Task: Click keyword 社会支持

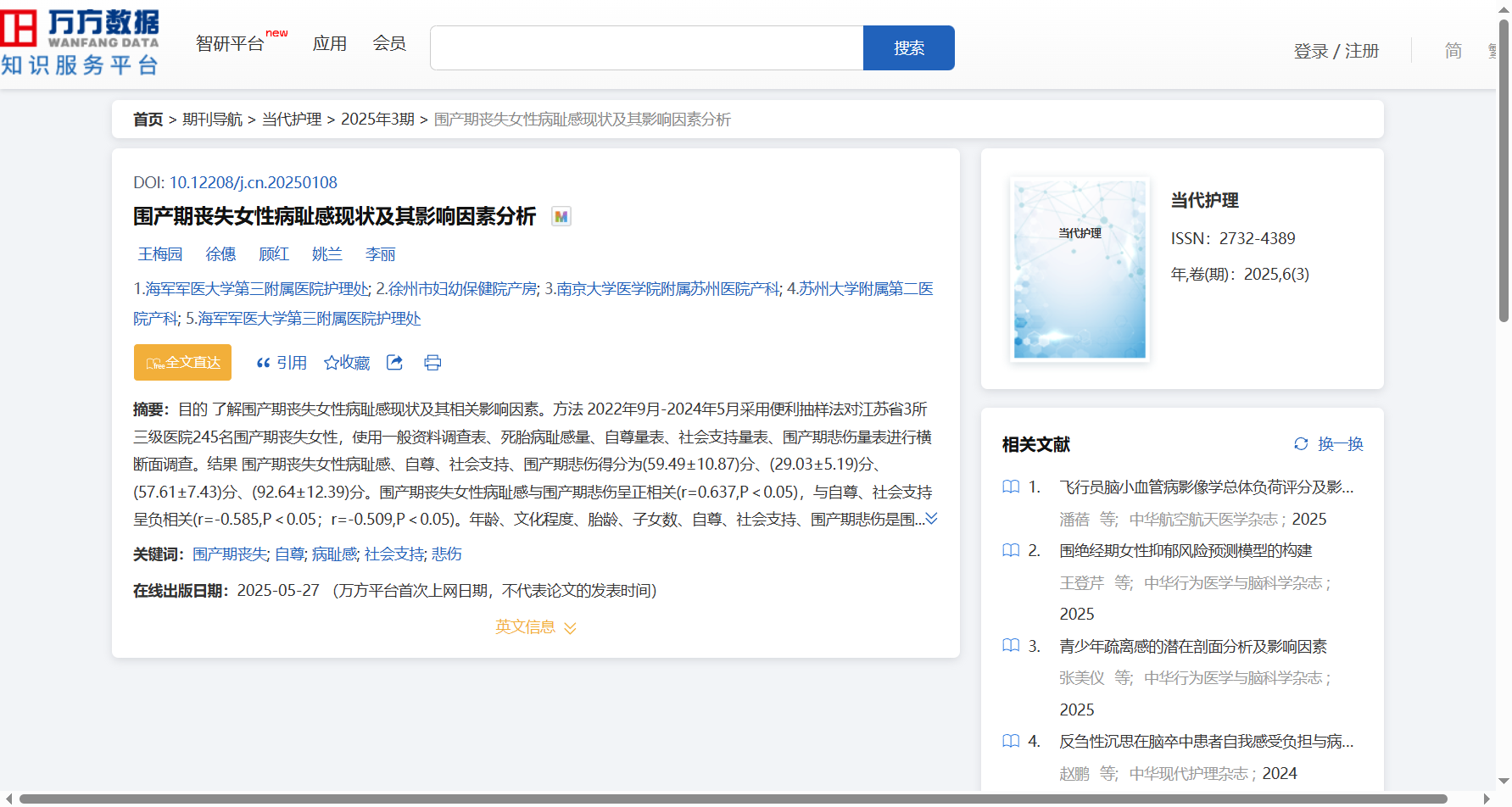Action: point(394,554)
